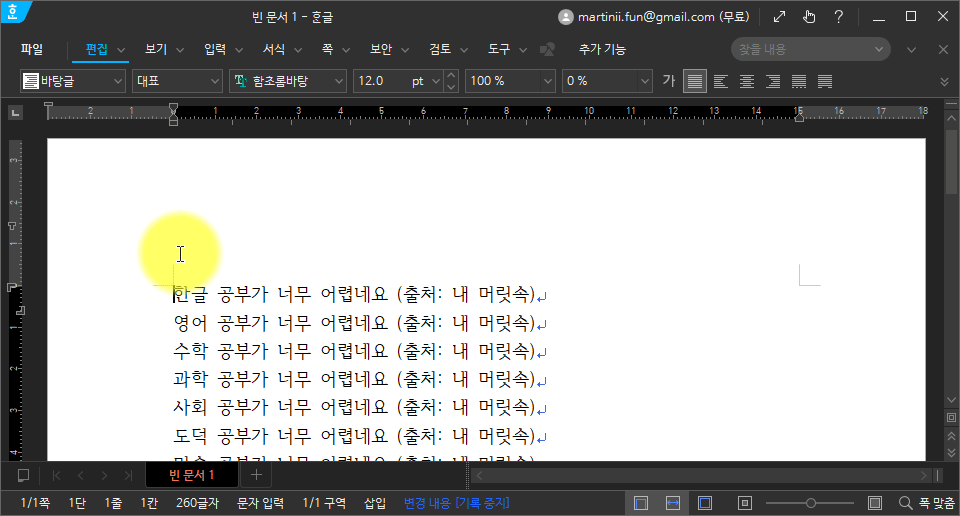Click previous page double-up arrow on scrollbar
The image size is (960, 516).
(x=951, y=436)
